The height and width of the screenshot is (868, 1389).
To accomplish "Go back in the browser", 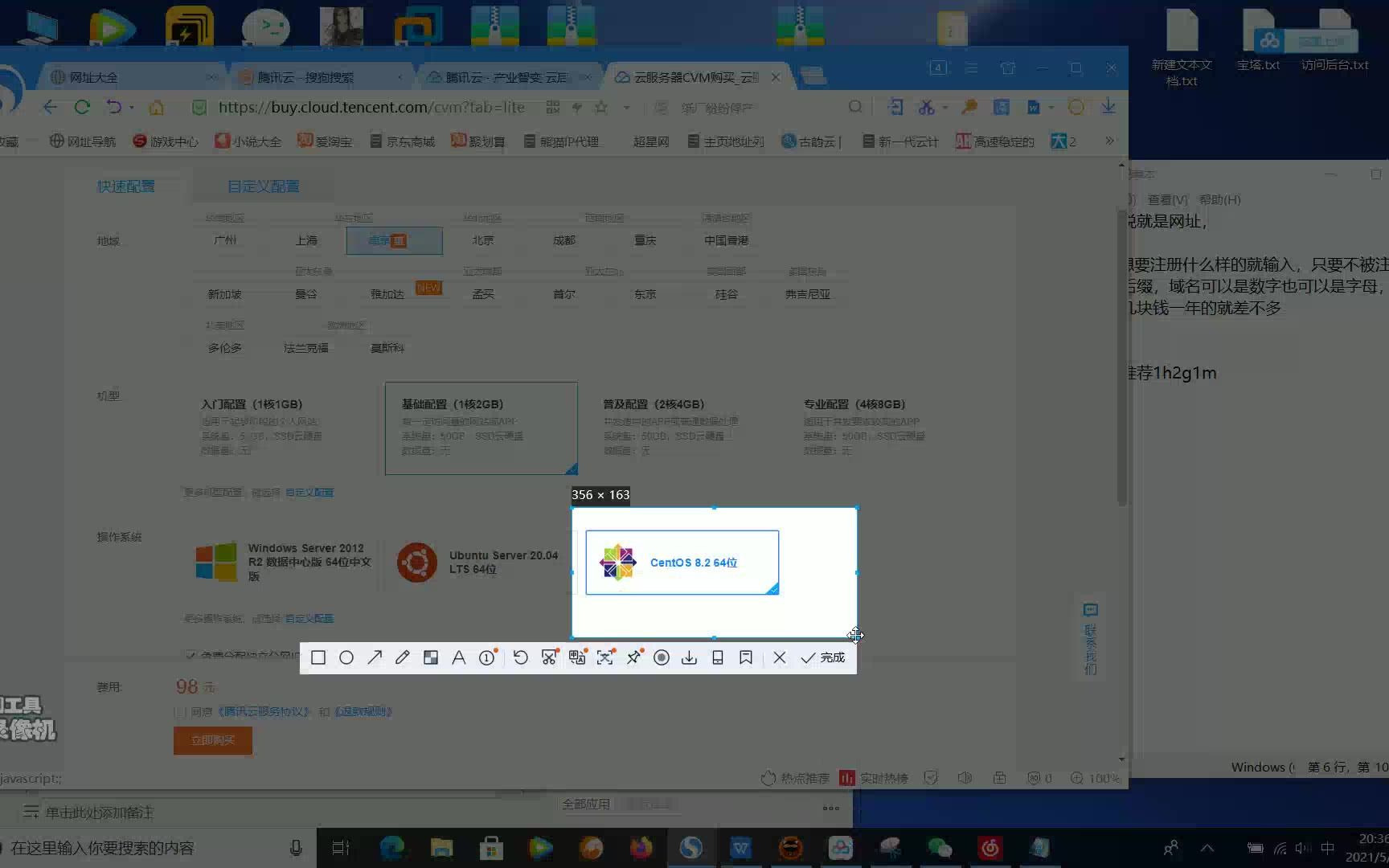I will point(50,107).
